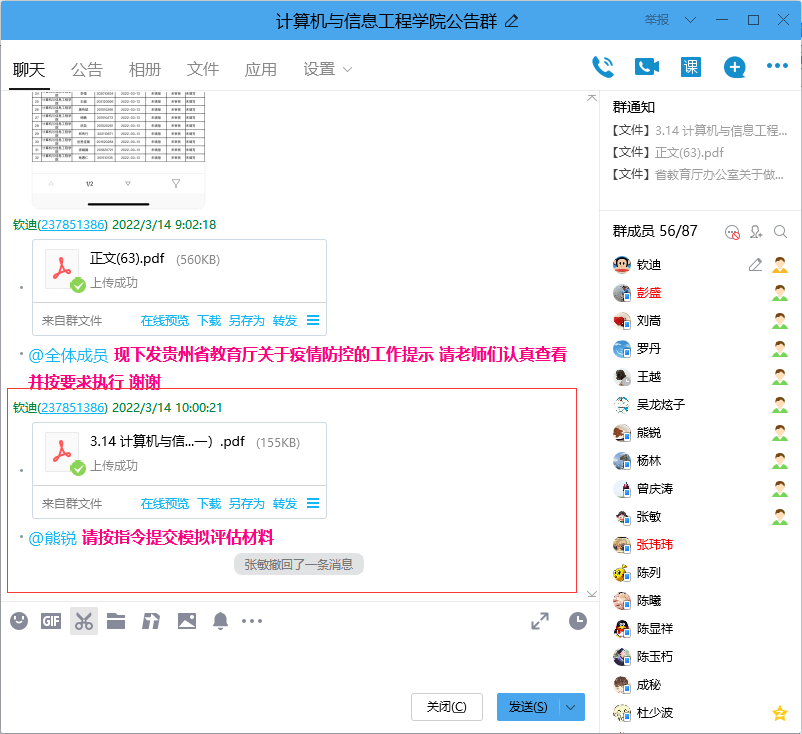Viewport: 802px width, 734px height.
Task: Activate the screenshot scissors tool
Action: pos(84,620)
